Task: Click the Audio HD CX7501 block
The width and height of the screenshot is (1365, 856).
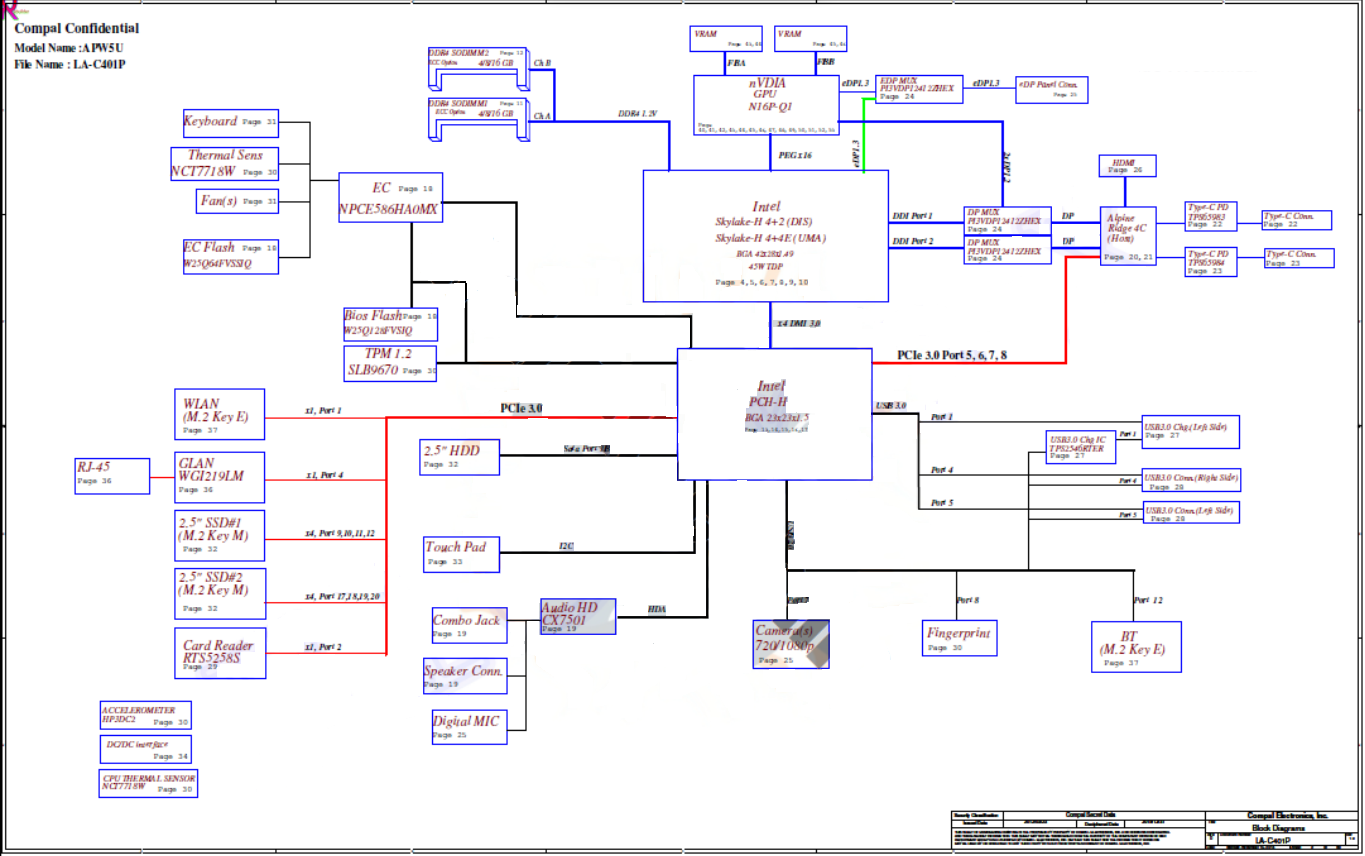Action: tap(578, 616)
